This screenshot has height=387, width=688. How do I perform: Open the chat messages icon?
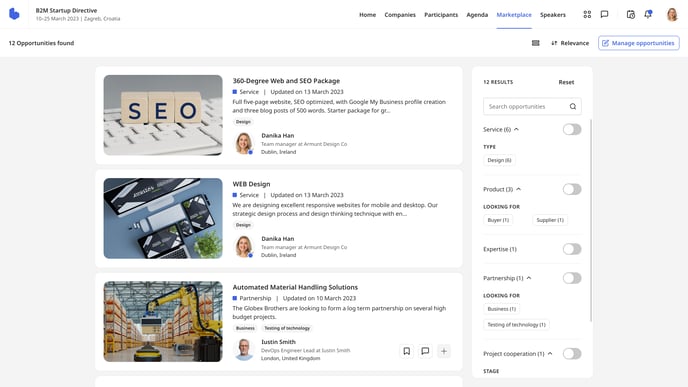point(604,14)
